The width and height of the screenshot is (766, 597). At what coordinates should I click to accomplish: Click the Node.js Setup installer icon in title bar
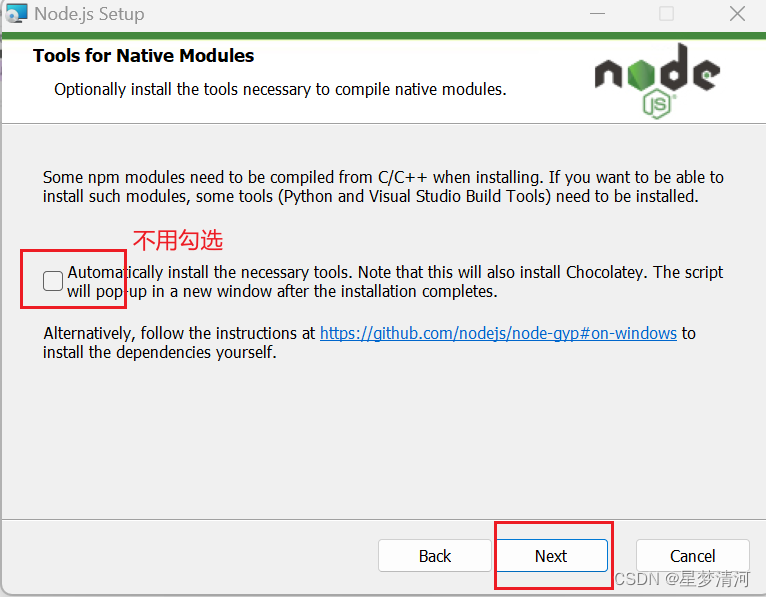point(15,13)
